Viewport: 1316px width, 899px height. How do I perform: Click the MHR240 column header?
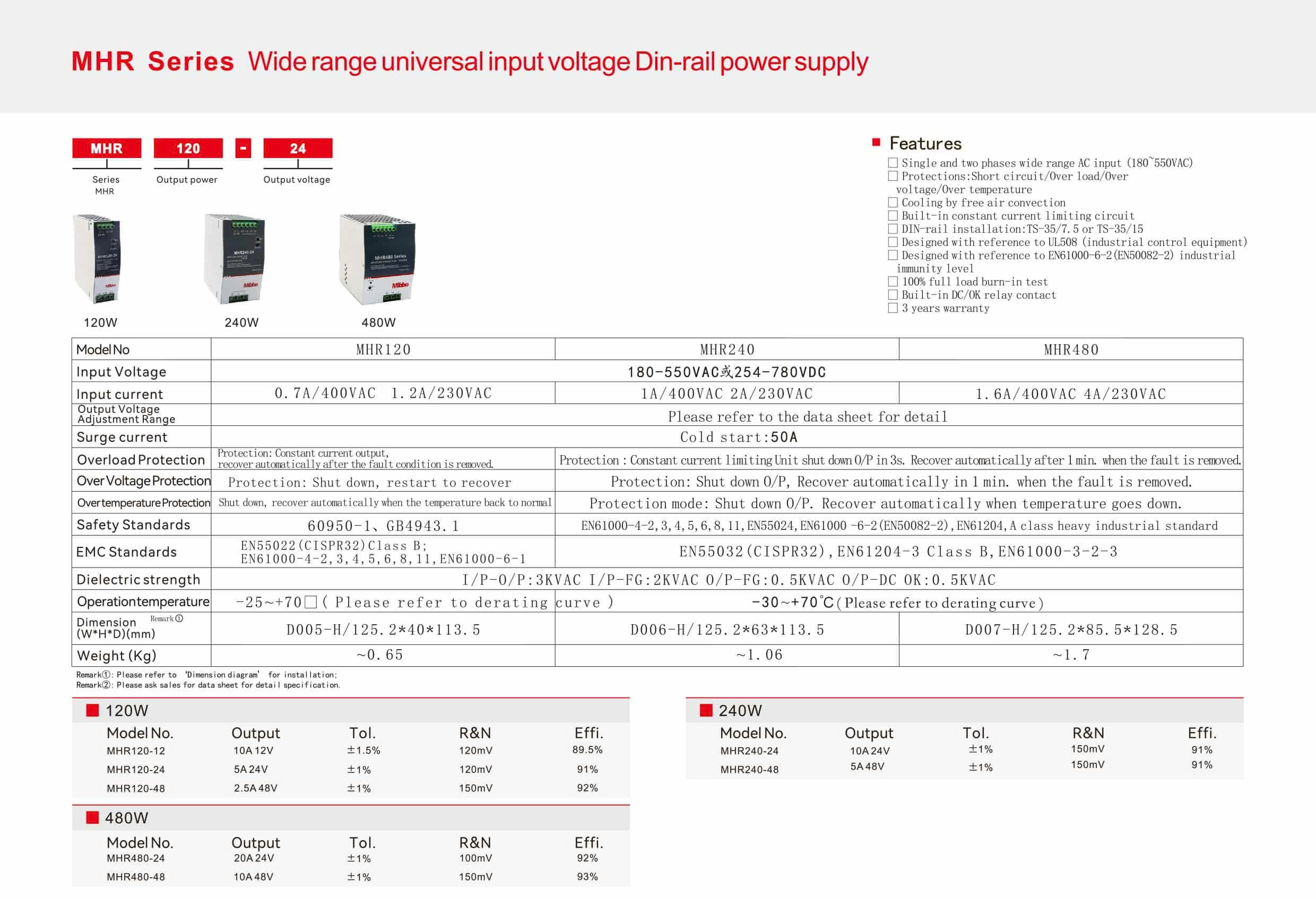click(x=726, y=350)
